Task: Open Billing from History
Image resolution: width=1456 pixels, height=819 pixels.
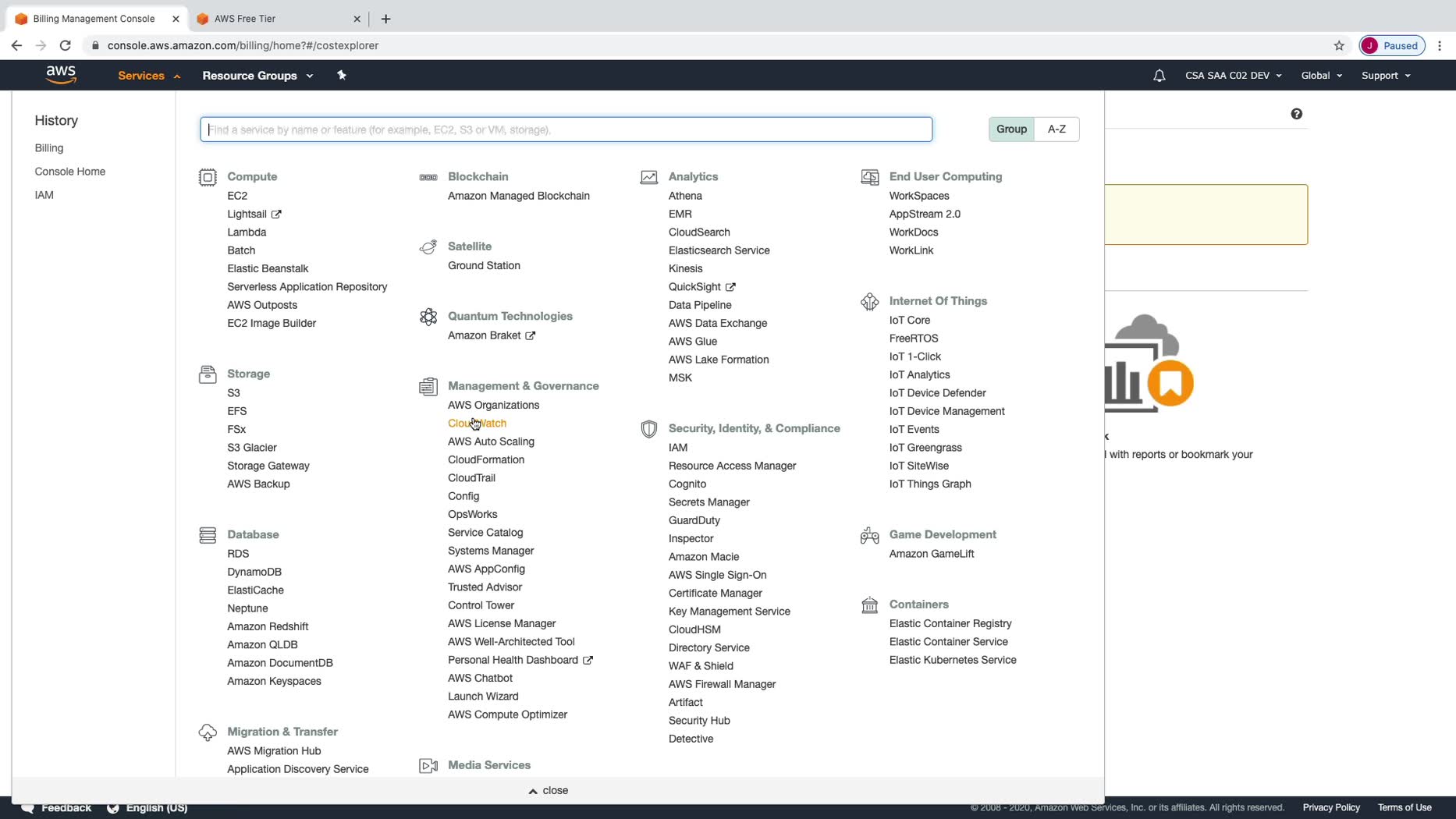Action: tap(49, 148)
